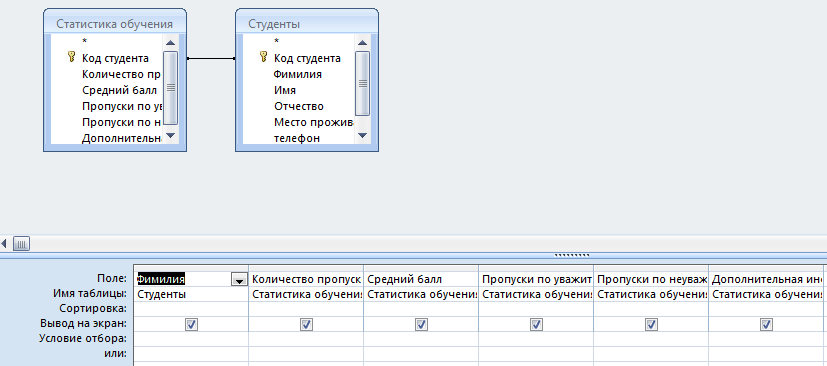Select Пропуски по ув field in table list

(x=121, y=107)
